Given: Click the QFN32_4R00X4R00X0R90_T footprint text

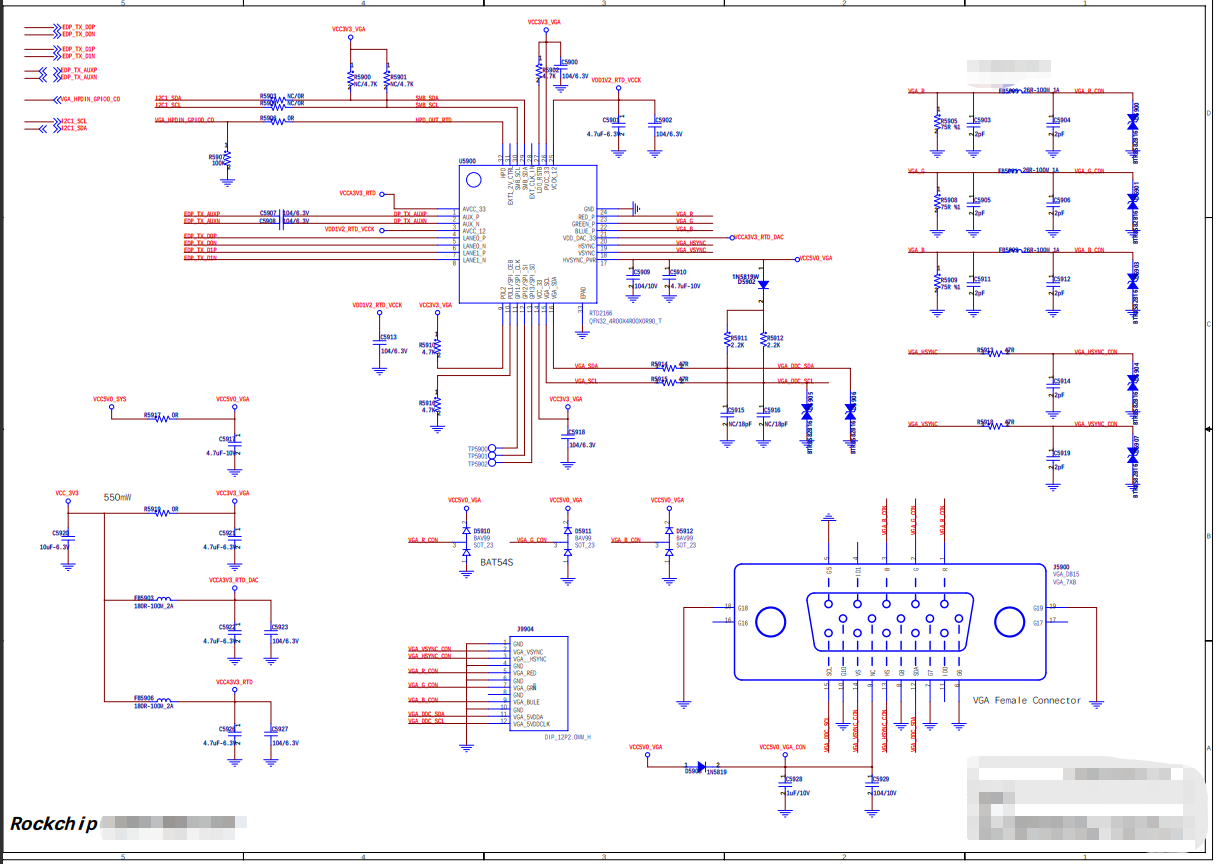Looking at the screenshot, I should click(625, 321).
